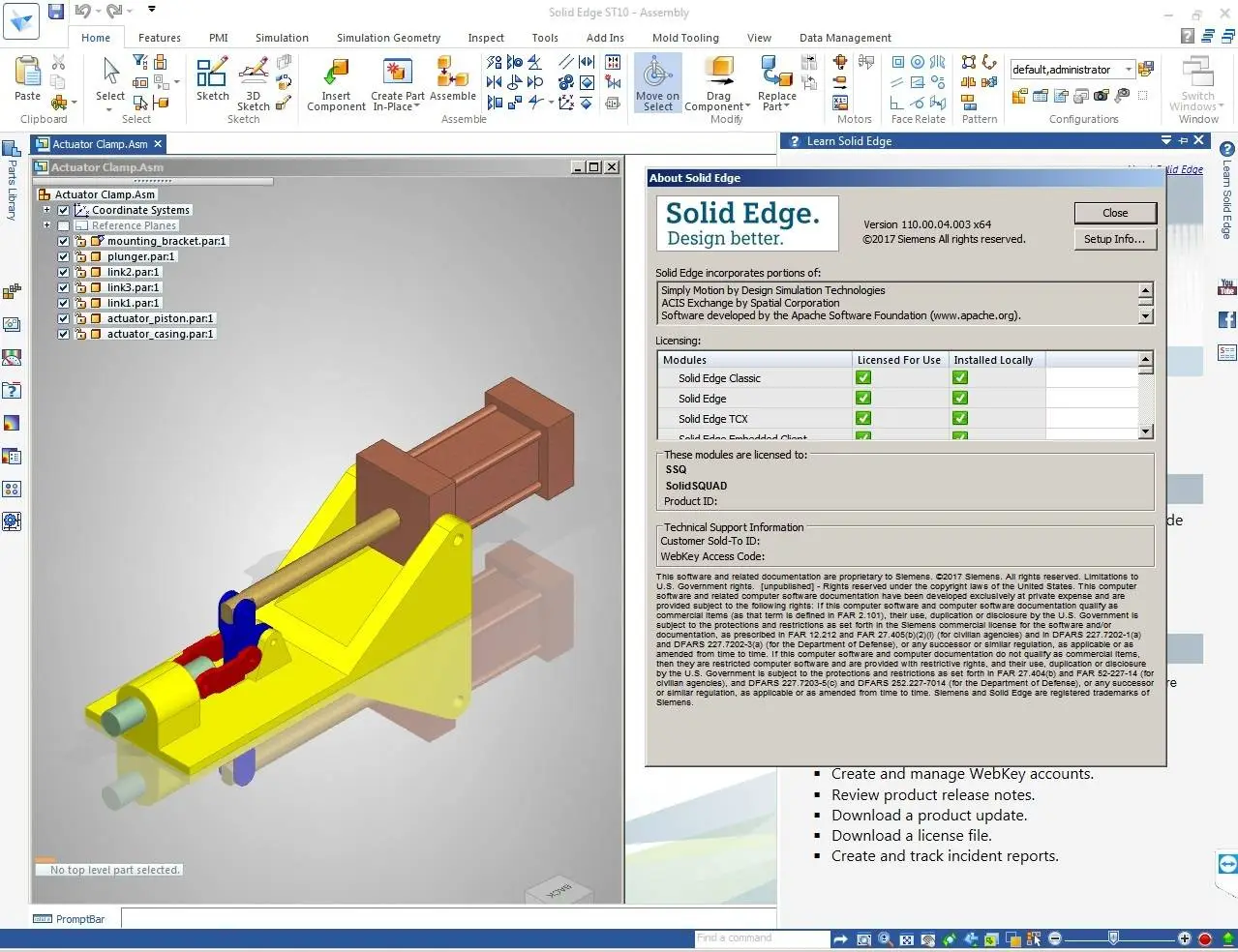Click the Sketch tool icon
The height and width of the screenshot is (952, 1238).
click(x=212, y=73)
